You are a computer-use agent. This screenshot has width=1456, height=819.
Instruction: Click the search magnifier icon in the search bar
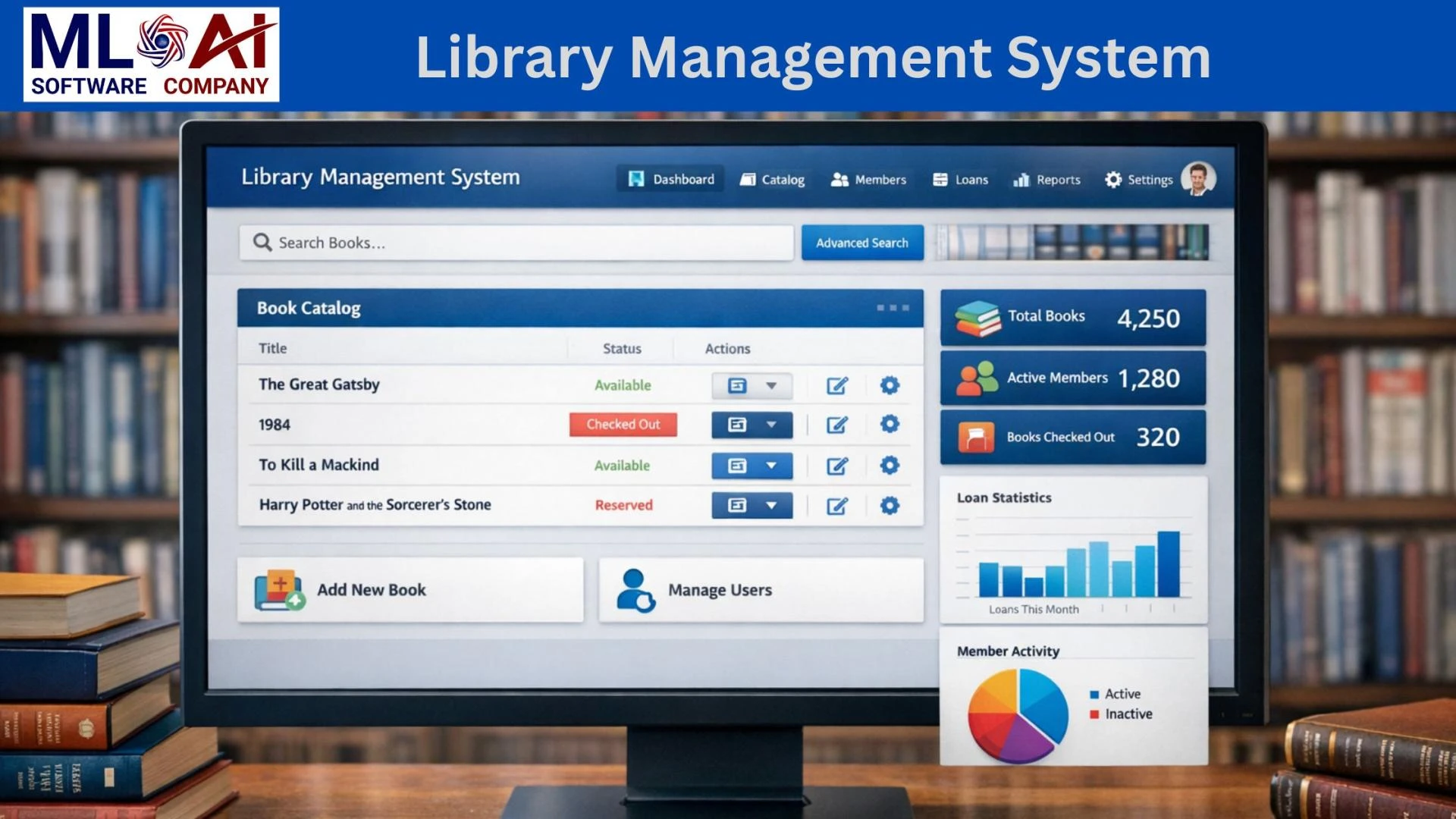[262, 242]
